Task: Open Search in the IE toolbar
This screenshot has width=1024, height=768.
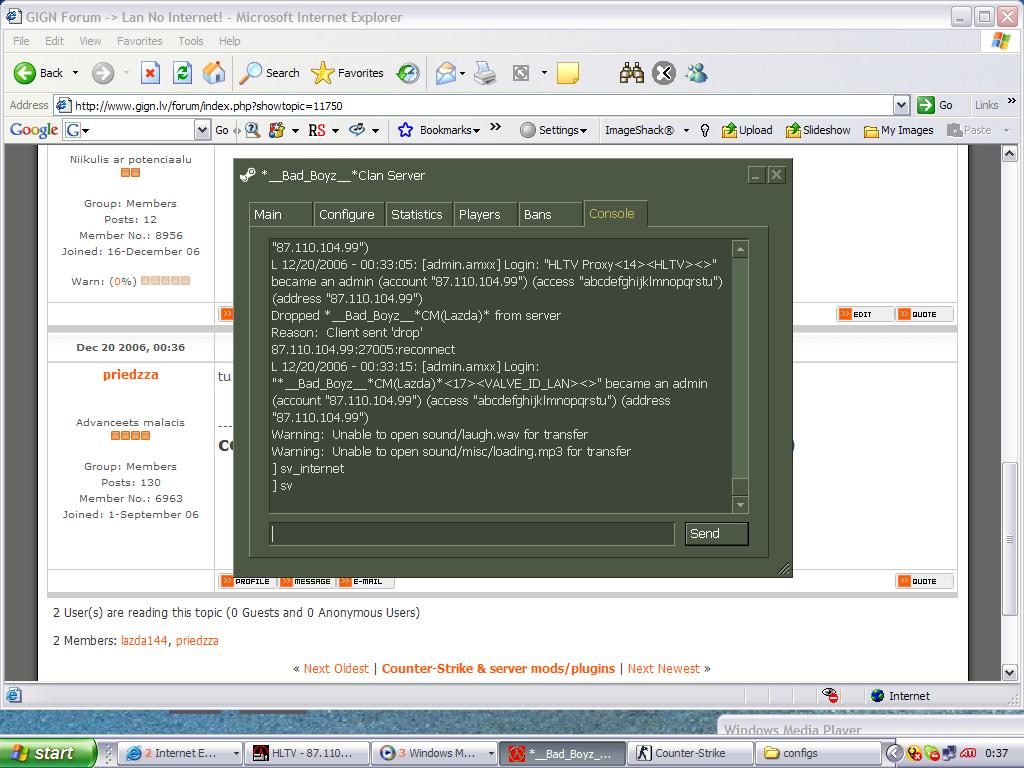Action: pyautogui.click(x=269, y=73)
